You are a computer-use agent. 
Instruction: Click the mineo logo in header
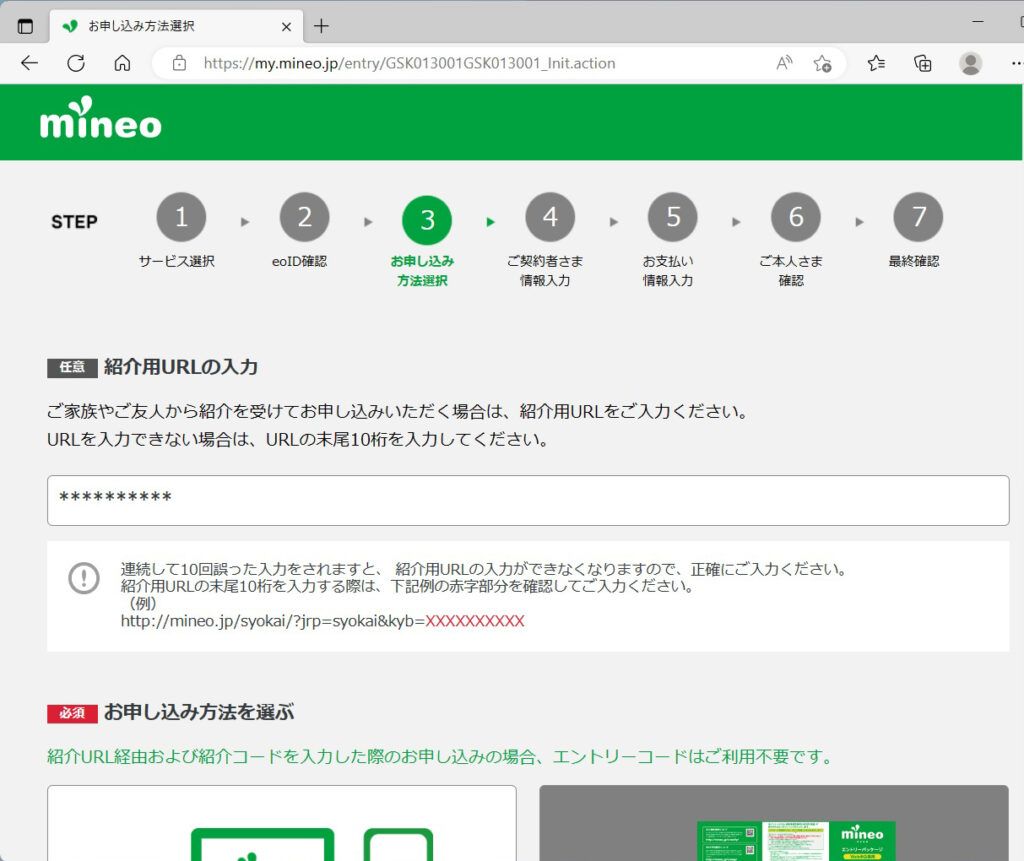(x=101, y=118)
